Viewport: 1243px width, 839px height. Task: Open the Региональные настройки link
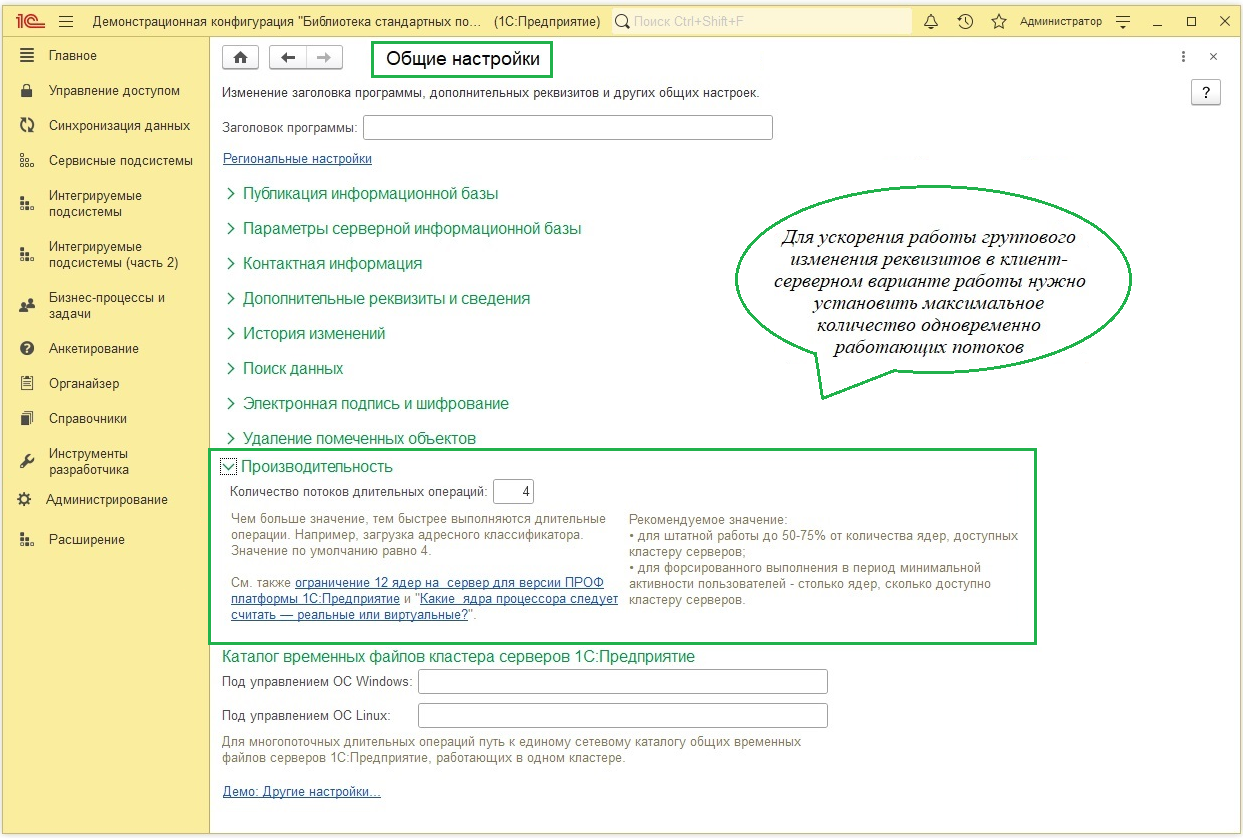click(297, 159)
